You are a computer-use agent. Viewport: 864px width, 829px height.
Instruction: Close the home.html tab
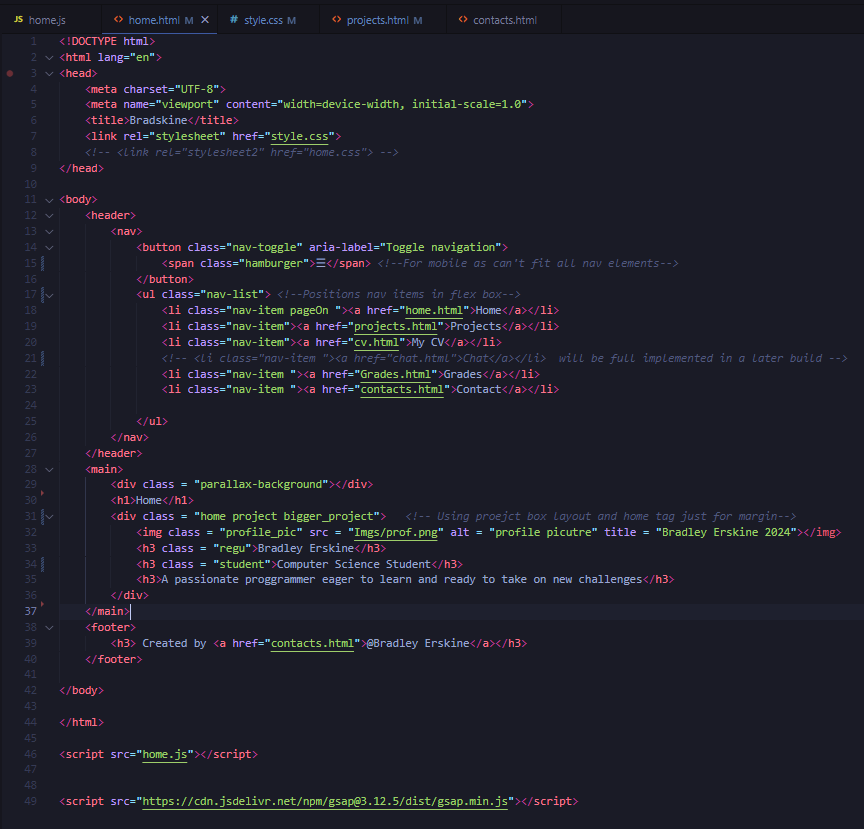(205, 20)
